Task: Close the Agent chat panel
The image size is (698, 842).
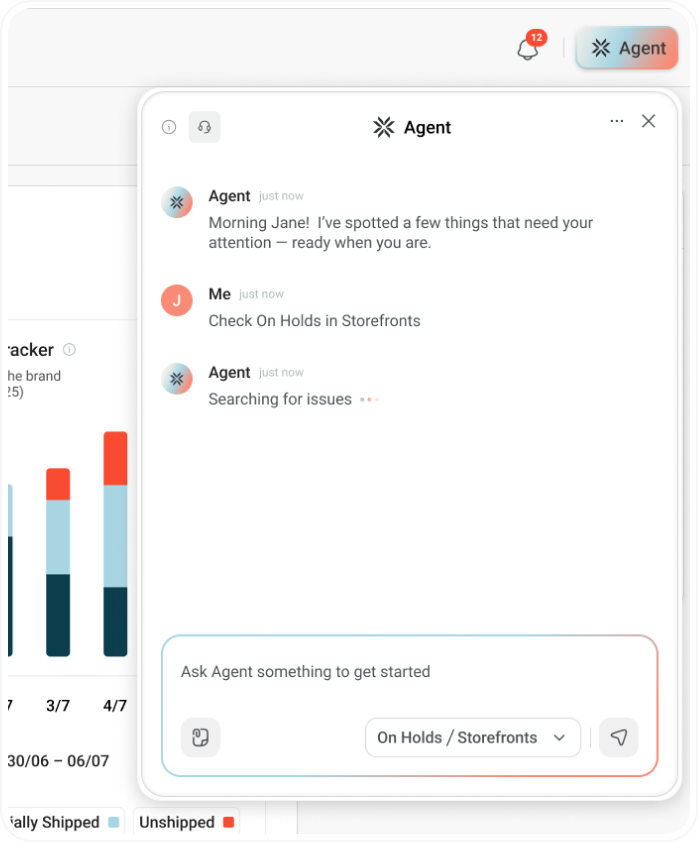Action: (648, 121)
